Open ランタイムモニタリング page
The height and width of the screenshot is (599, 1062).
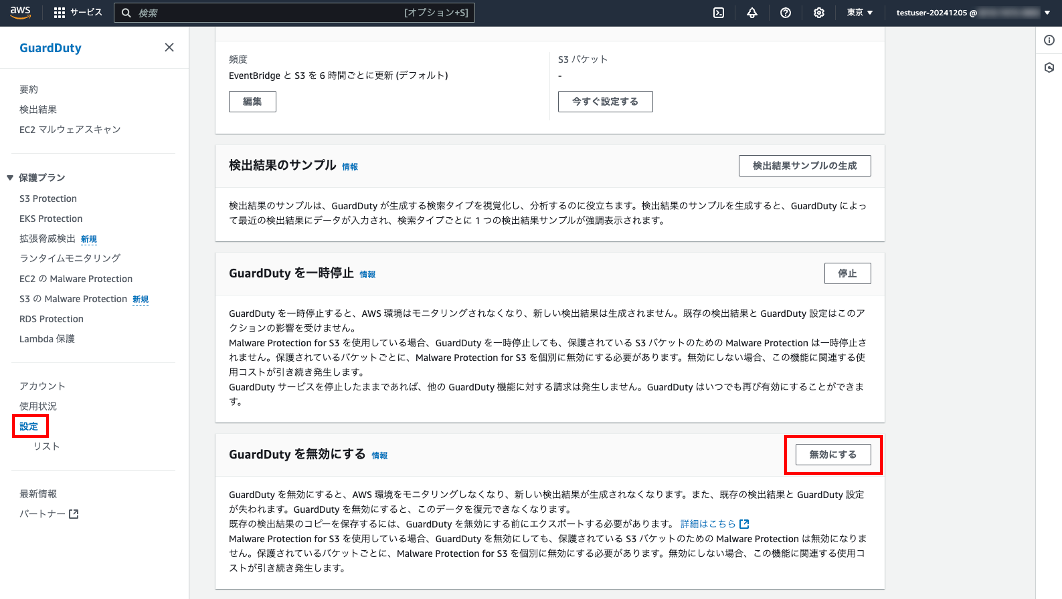coord(70,258)
